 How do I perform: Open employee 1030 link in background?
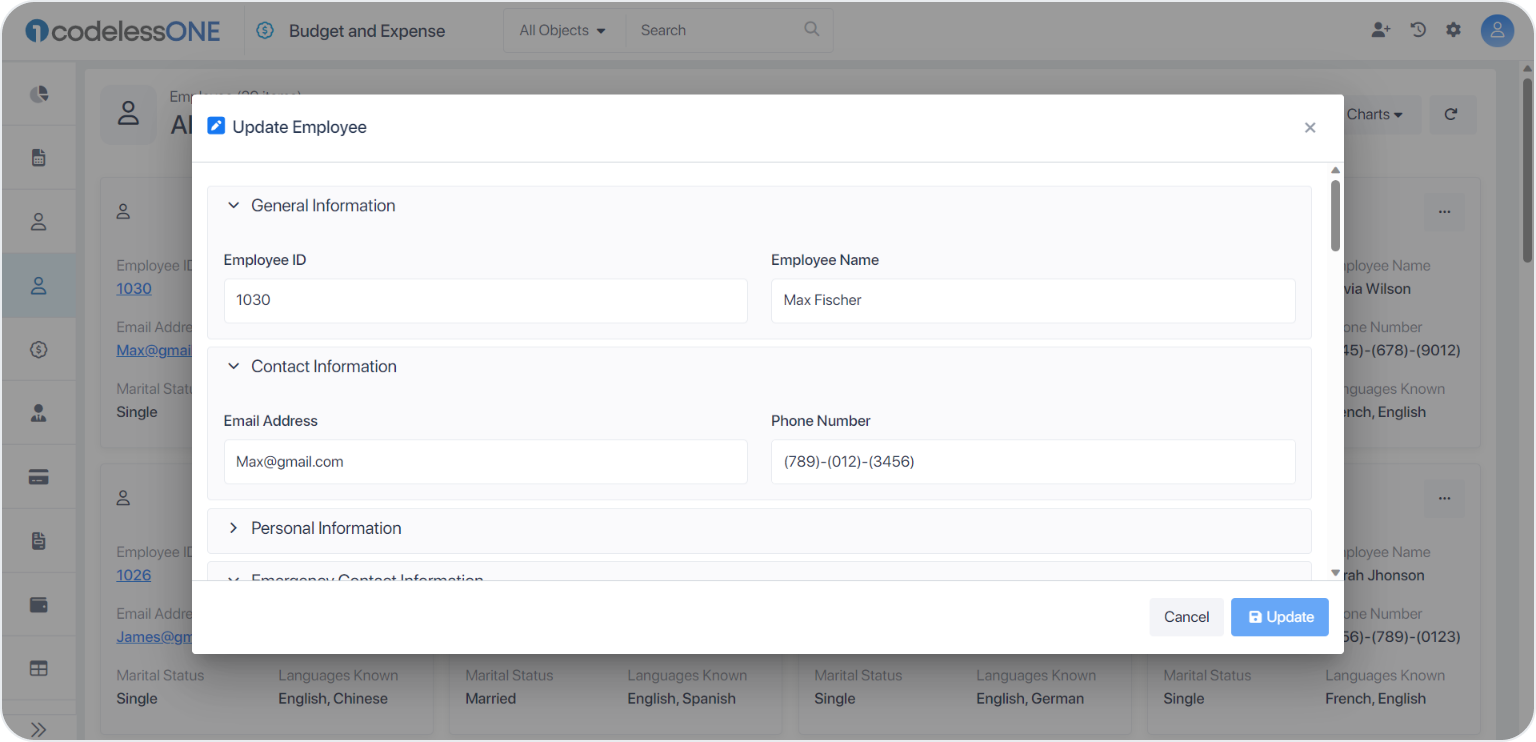pos(134,288)
